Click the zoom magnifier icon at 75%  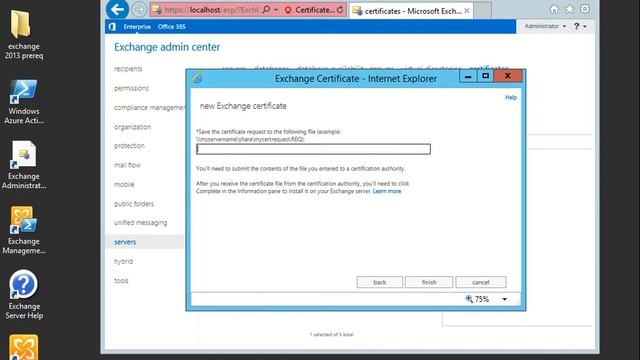(x=469, y=299)
